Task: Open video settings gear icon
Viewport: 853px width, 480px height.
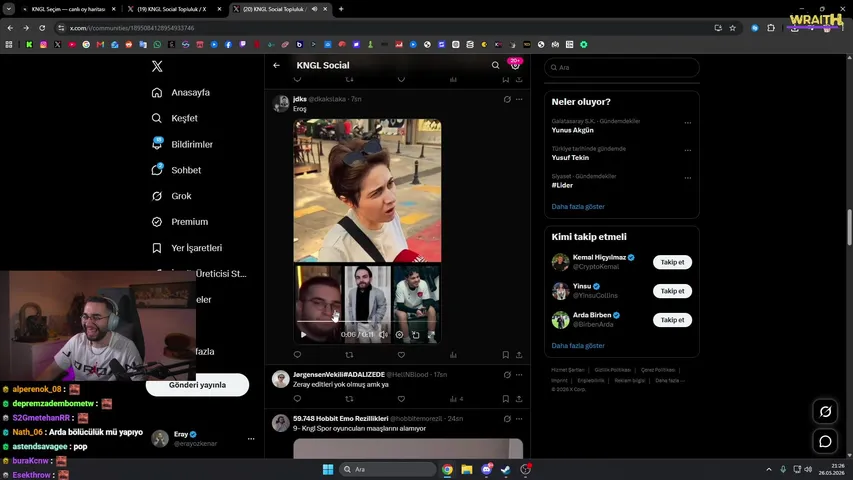Action: pos(399,335)
